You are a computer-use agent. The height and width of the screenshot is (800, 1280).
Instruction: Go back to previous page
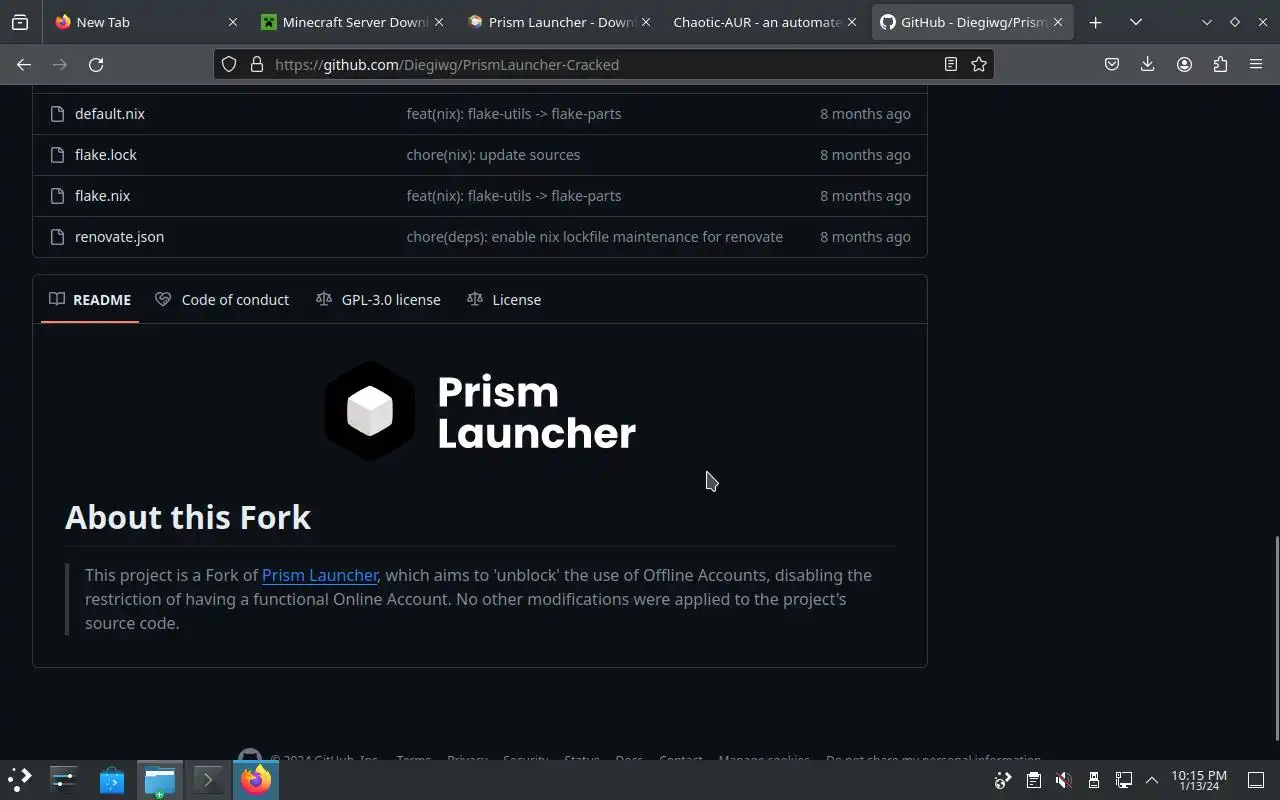[24, 64]
